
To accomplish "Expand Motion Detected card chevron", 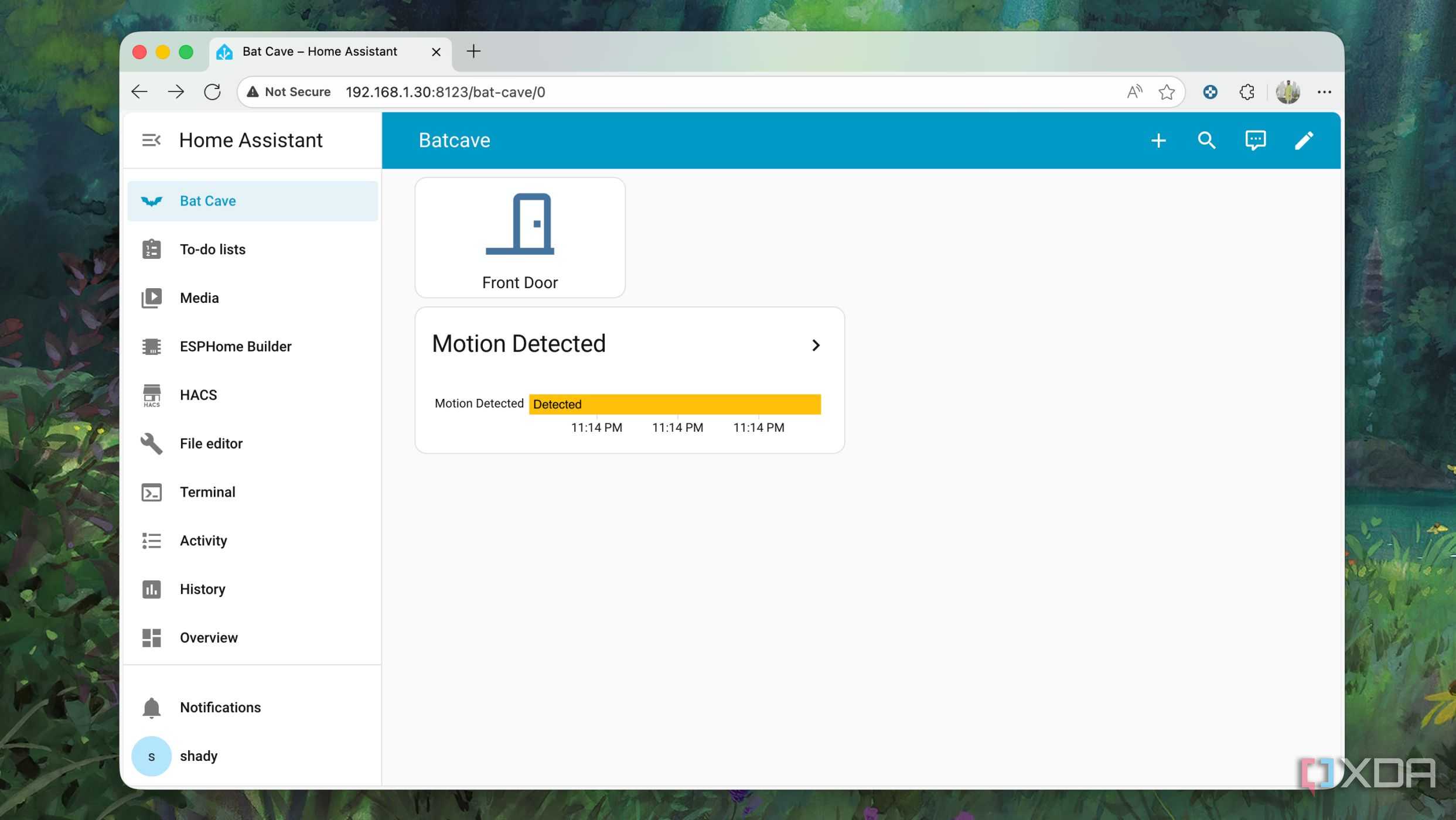I will tap(816, 346).
